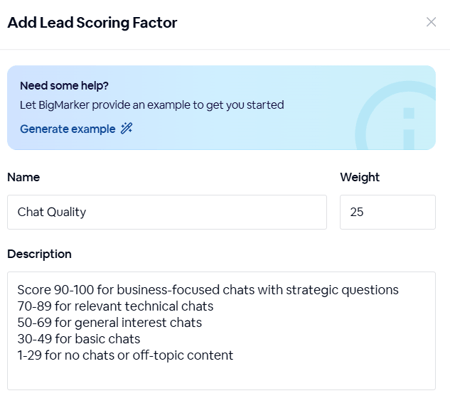Click the Weight field label

click(x=360, y=177)
